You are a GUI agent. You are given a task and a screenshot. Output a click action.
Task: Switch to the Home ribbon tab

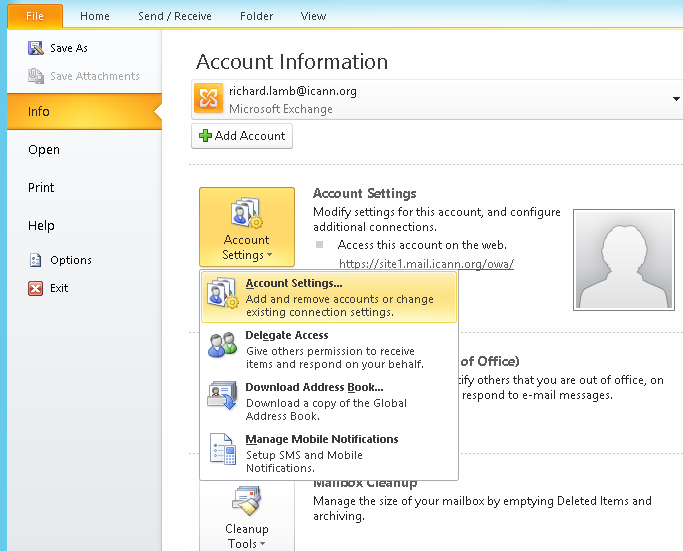[95, 16]
